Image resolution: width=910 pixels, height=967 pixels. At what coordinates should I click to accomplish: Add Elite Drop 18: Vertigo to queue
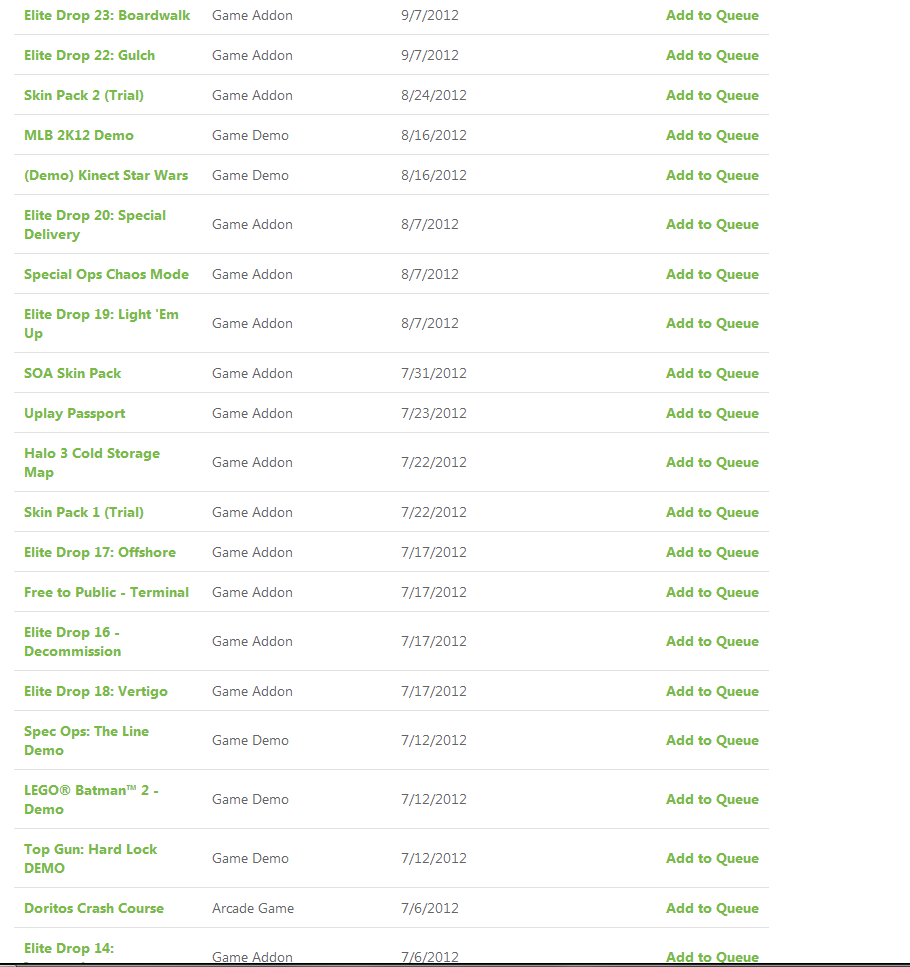(x=712, y=691)
